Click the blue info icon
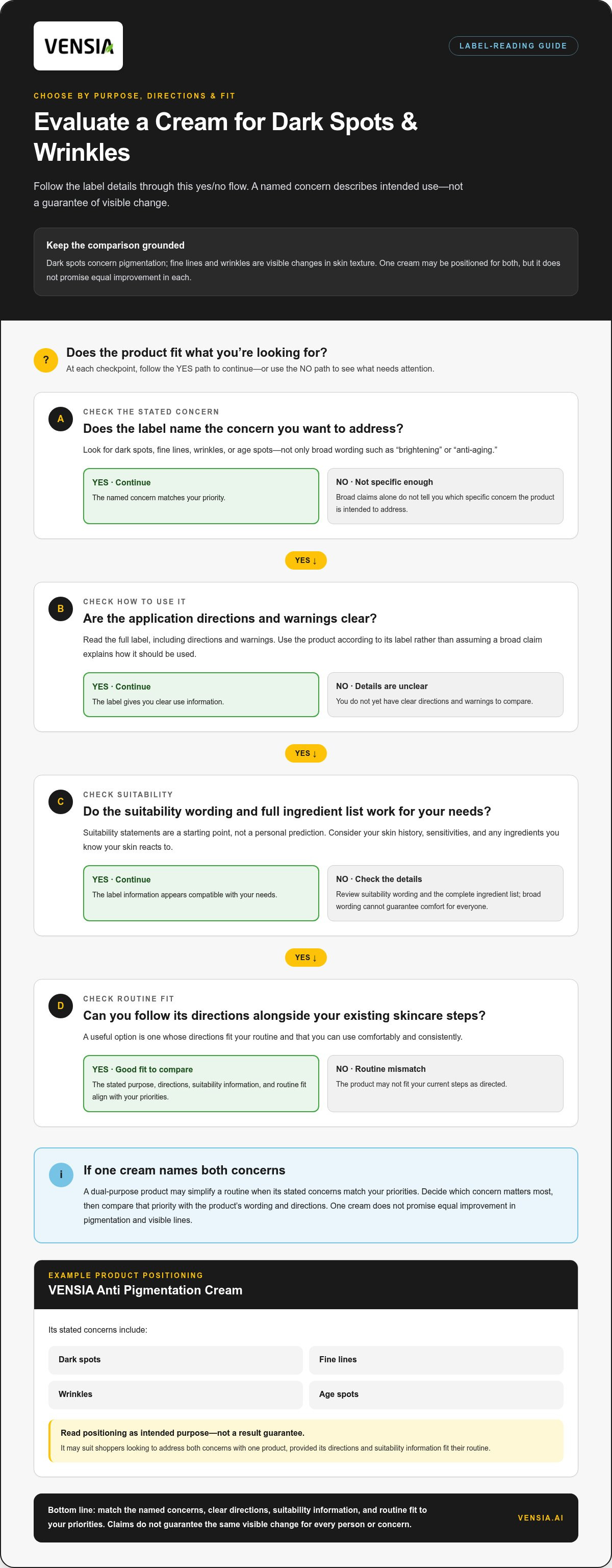The image size is (612, 1568). pyautogui.click(x=61, y=1174)
